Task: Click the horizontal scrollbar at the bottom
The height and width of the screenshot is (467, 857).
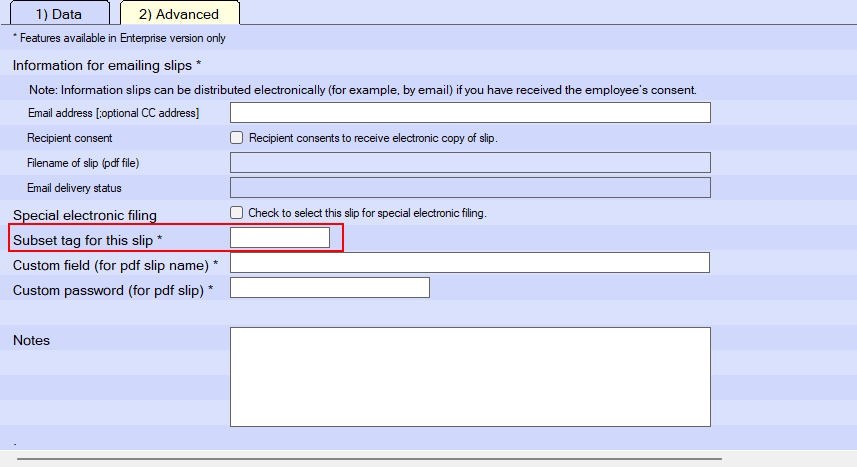Action: (370, 460)
